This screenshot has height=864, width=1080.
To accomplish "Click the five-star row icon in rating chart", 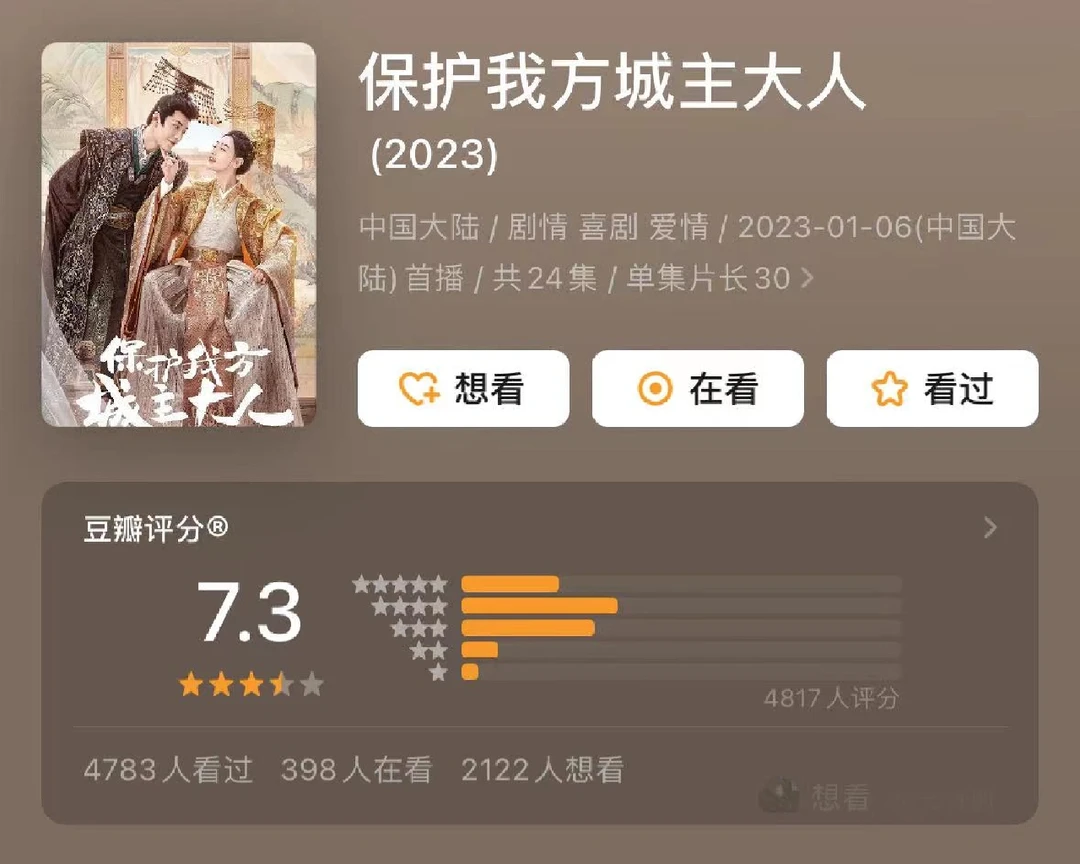I will (x=399, y=584).
